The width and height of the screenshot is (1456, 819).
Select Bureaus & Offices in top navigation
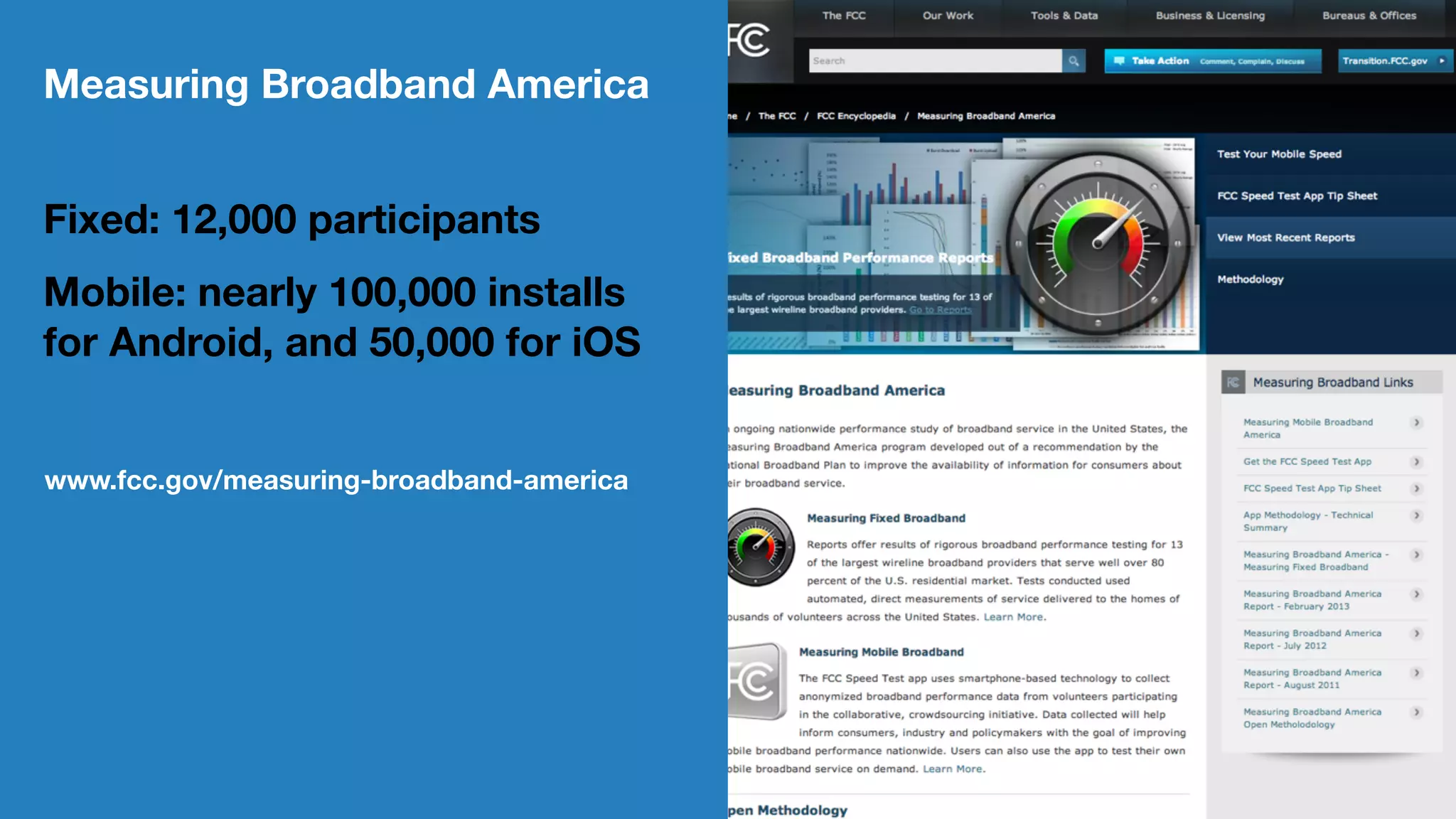tap(1369, 16)
